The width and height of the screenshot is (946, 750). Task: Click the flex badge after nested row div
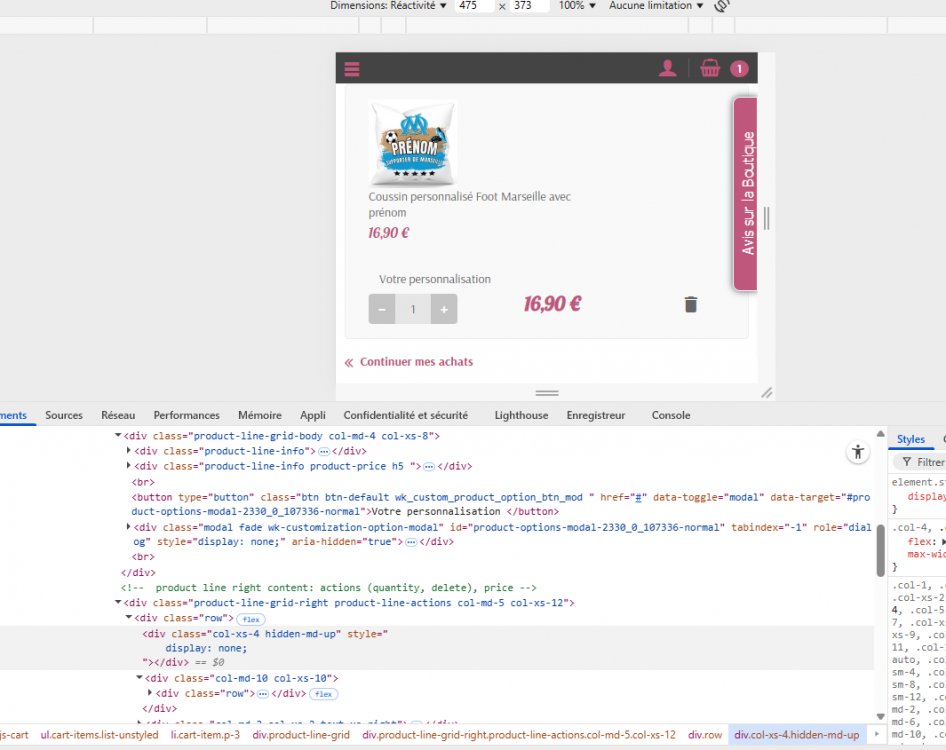coord(323,694)
